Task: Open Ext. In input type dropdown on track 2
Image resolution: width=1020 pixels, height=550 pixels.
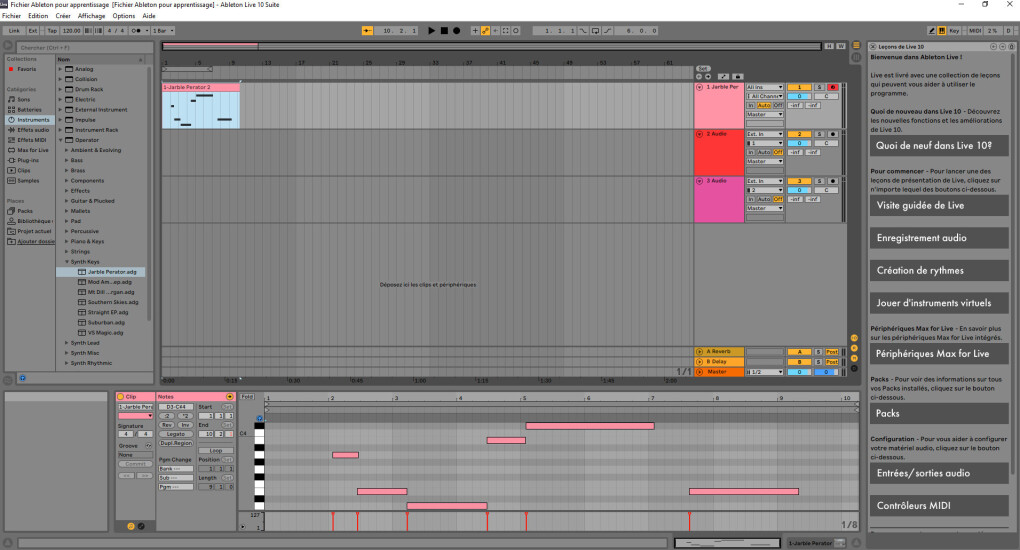Action: click(x=765, y=134)
